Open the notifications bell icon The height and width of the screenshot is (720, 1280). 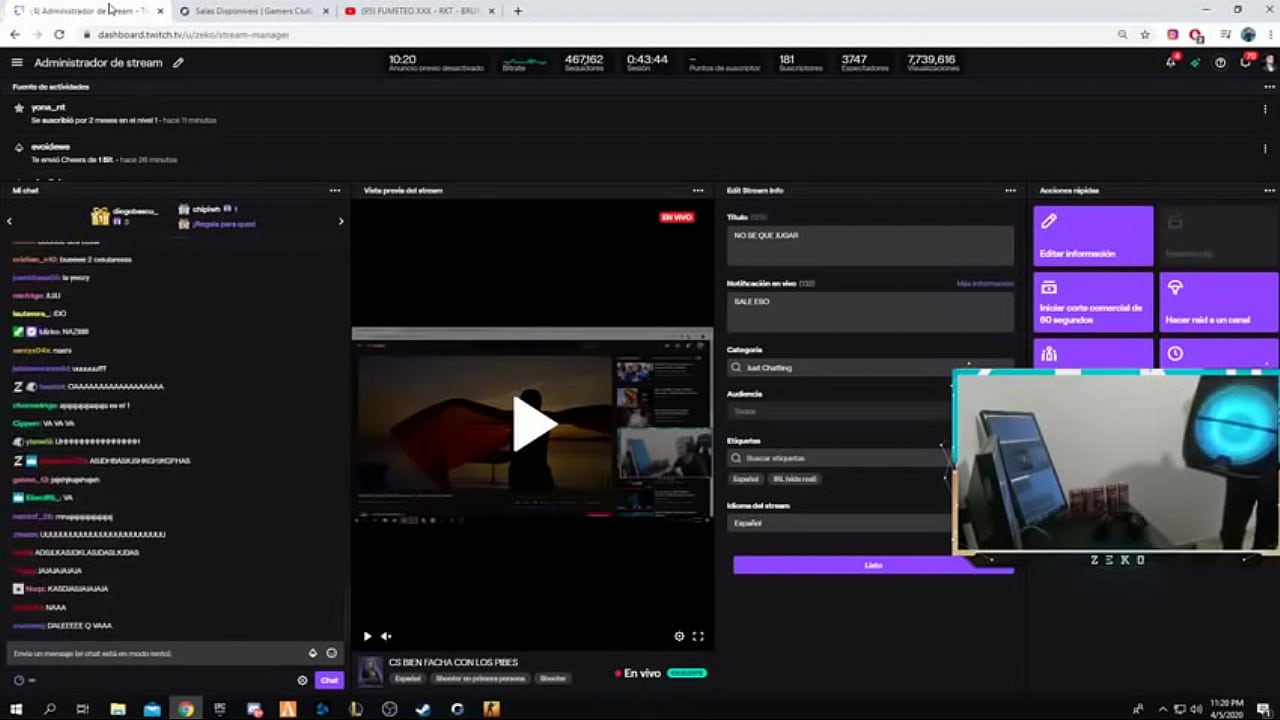click(x=1170, y=62)
